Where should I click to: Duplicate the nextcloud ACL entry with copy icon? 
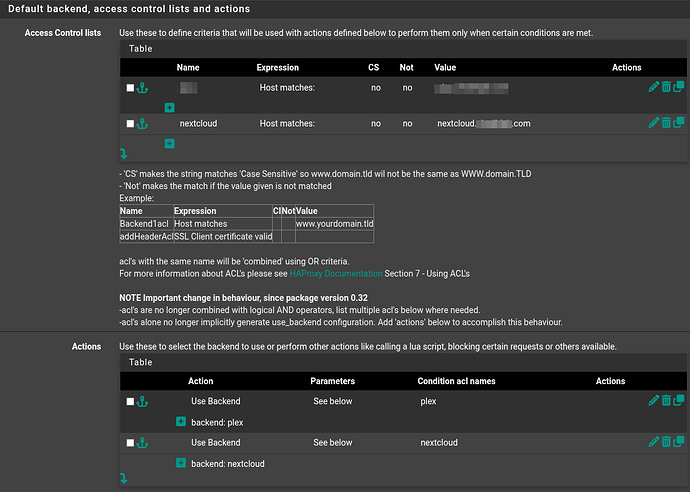[x=679, y=123]
